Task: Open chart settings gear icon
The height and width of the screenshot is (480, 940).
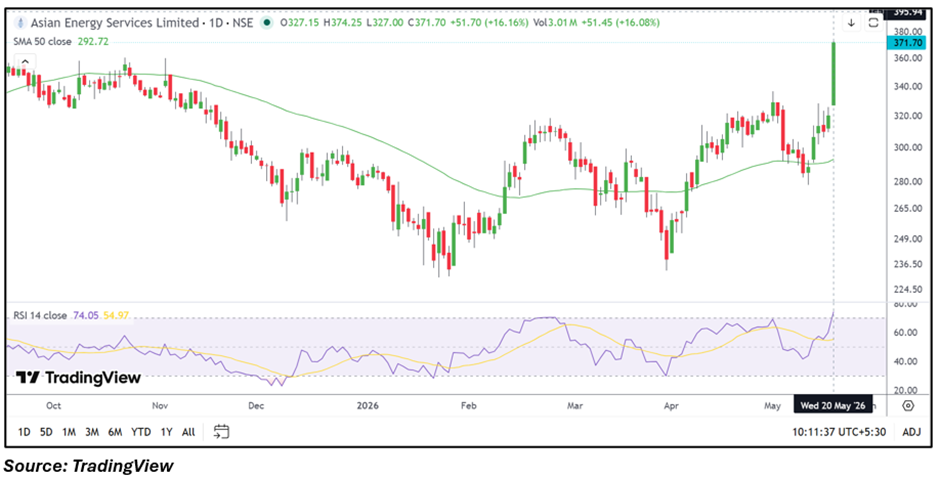Action: (x=908, y=406)
